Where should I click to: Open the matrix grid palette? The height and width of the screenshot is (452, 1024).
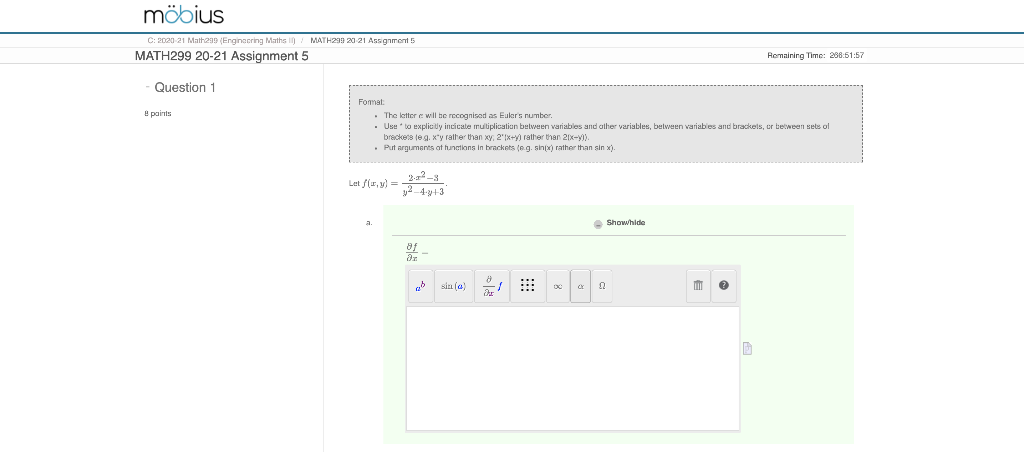tap(528, 286)
